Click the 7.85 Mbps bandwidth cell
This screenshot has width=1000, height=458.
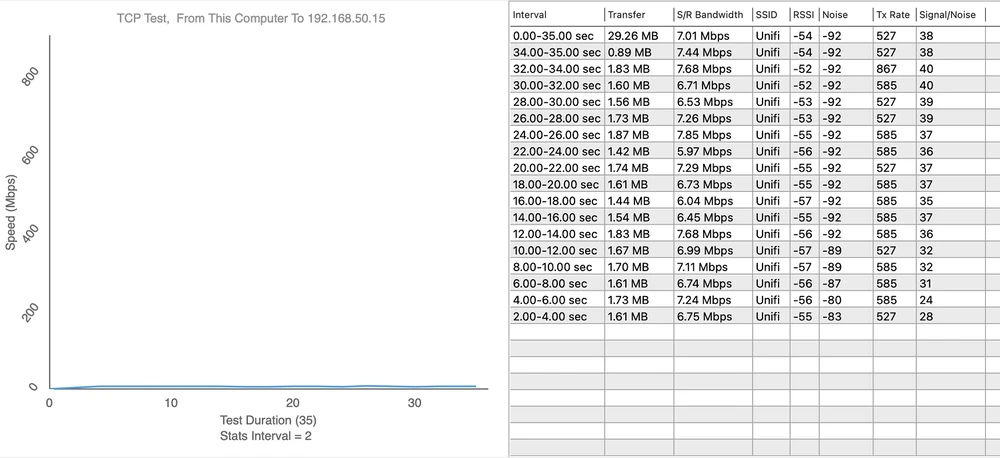704,133
